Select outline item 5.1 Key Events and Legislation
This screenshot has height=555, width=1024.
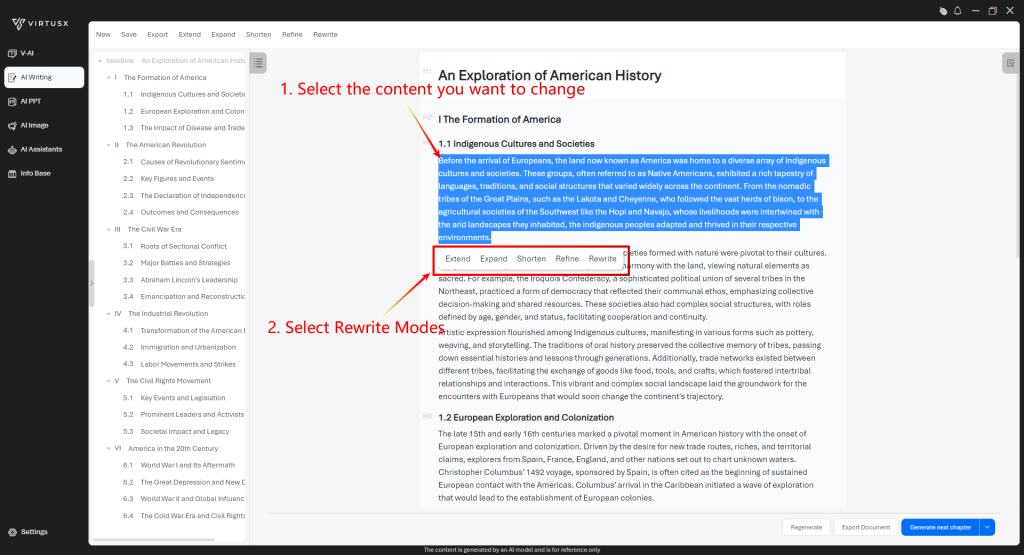(x=174, y=398)
